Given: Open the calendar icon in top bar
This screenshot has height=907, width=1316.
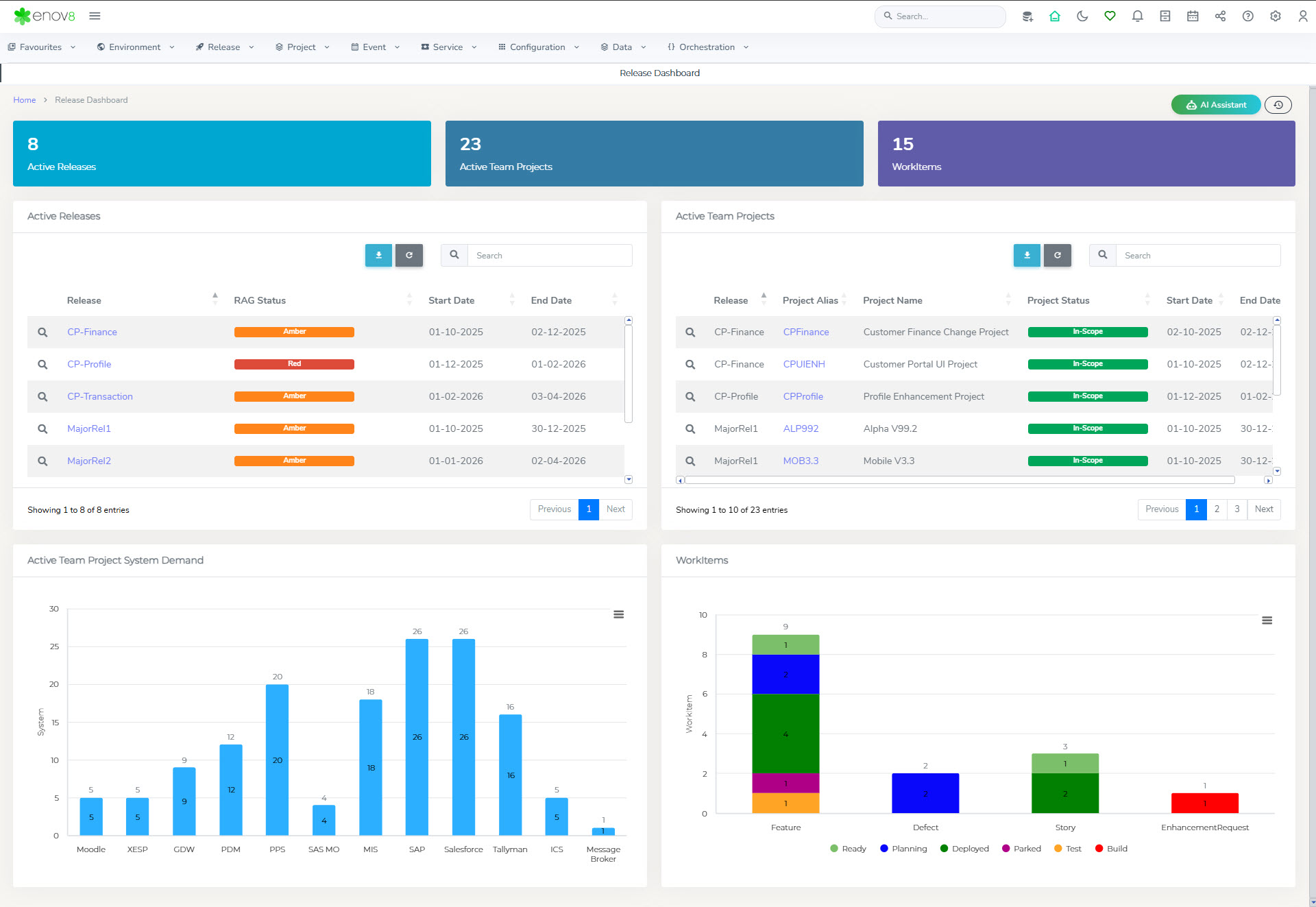Looking at the screenshot, I should point(1193,16).
